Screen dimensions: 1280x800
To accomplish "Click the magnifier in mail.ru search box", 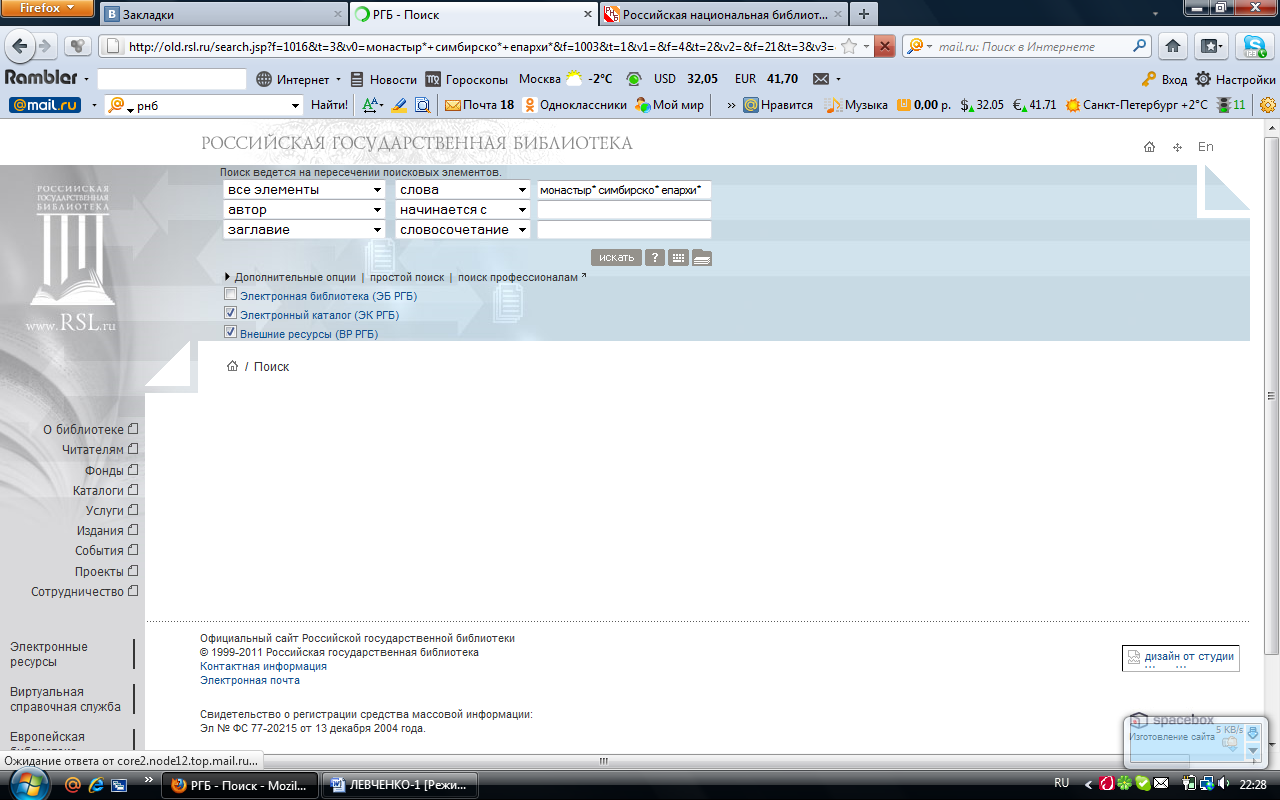I will [x=1140, y=46].
